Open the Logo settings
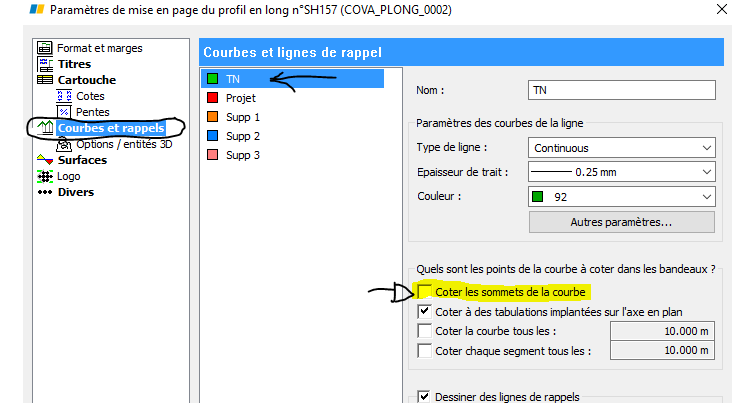Screen dimensions: 732x403 [69, 177]
